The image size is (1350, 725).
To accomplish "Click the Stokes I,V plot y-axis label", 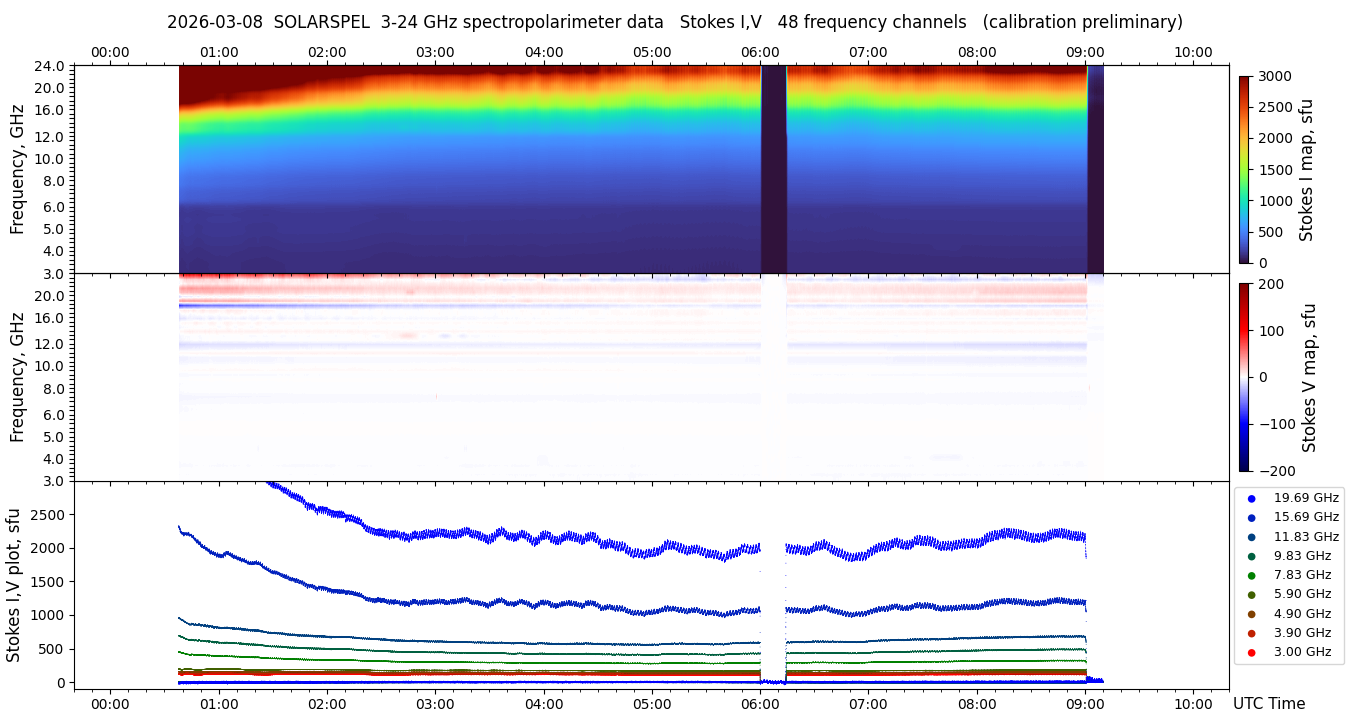I will click(x=14, y=584).
